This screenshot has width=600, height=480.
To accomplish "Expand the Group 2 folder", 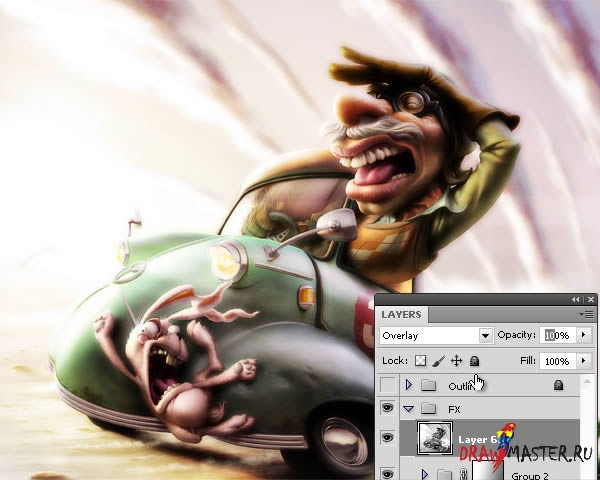I will 424,475.
